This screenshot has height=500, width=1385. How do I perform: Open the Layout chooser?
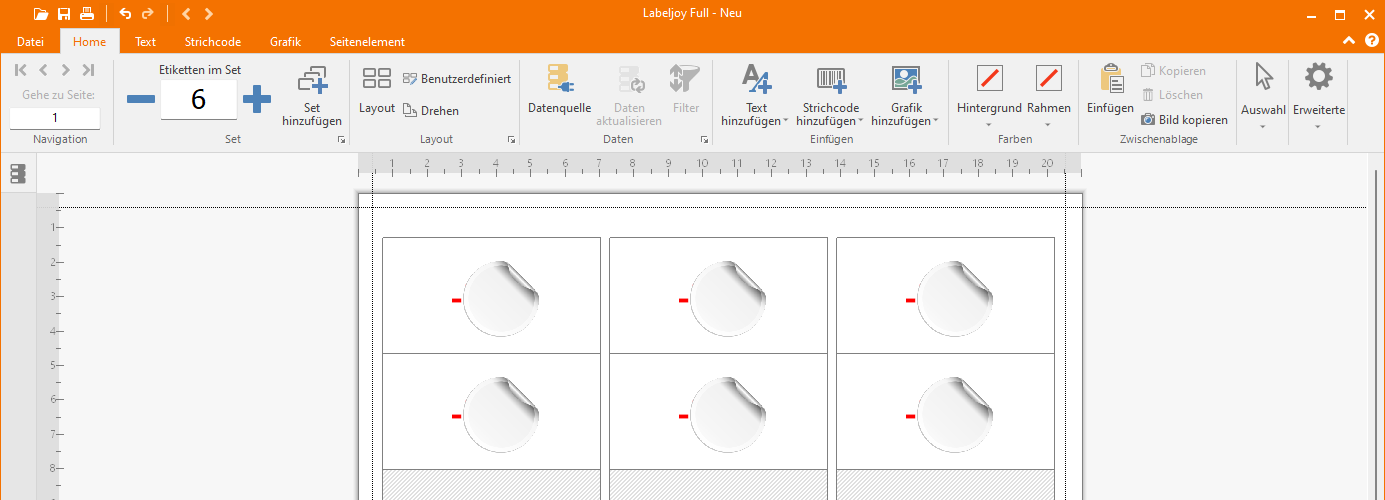[x=377, y=91]
